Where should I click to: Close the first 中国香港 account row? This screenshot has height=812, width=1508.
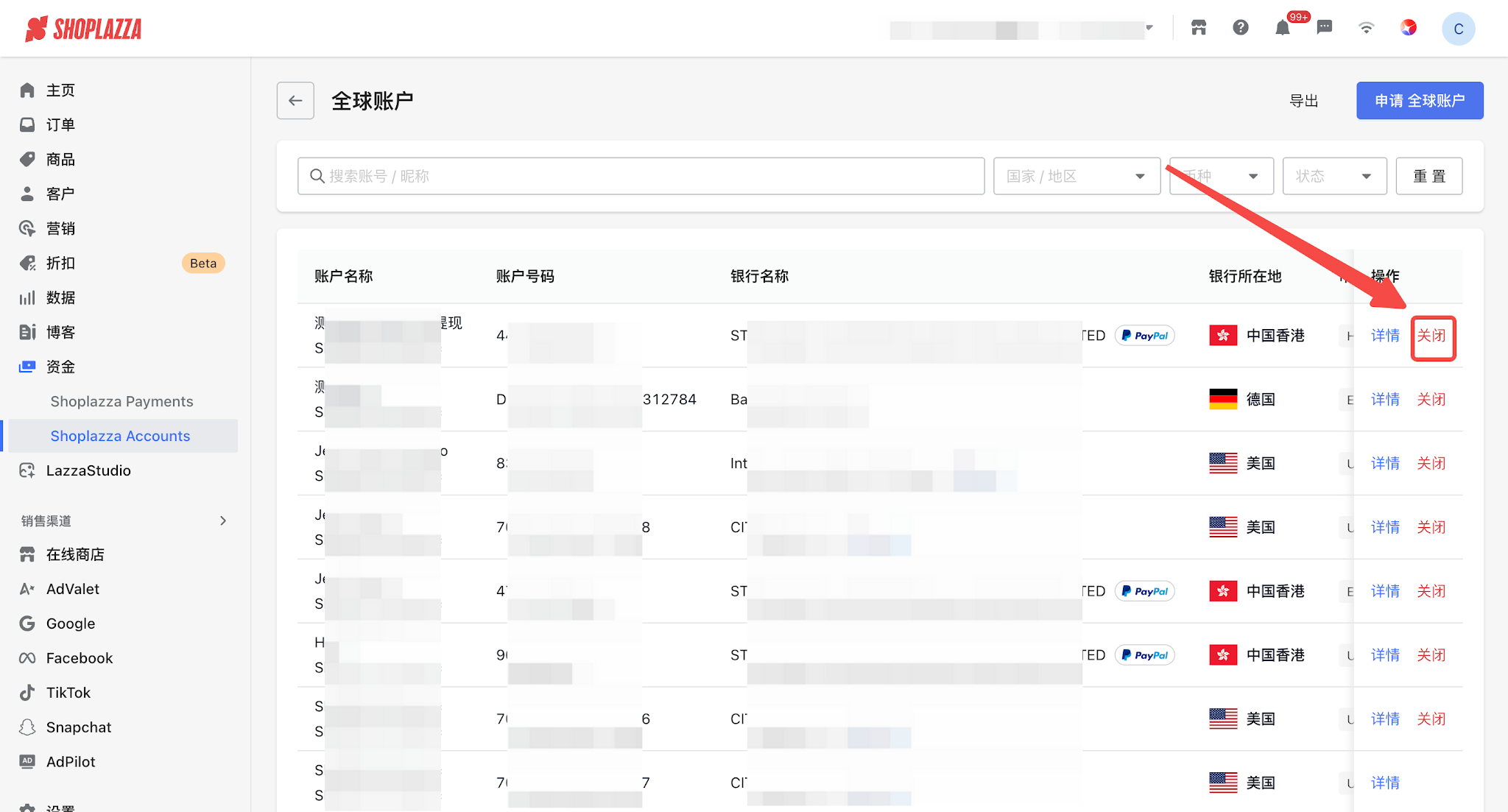pyautogui.click(x=1431, y=336)
